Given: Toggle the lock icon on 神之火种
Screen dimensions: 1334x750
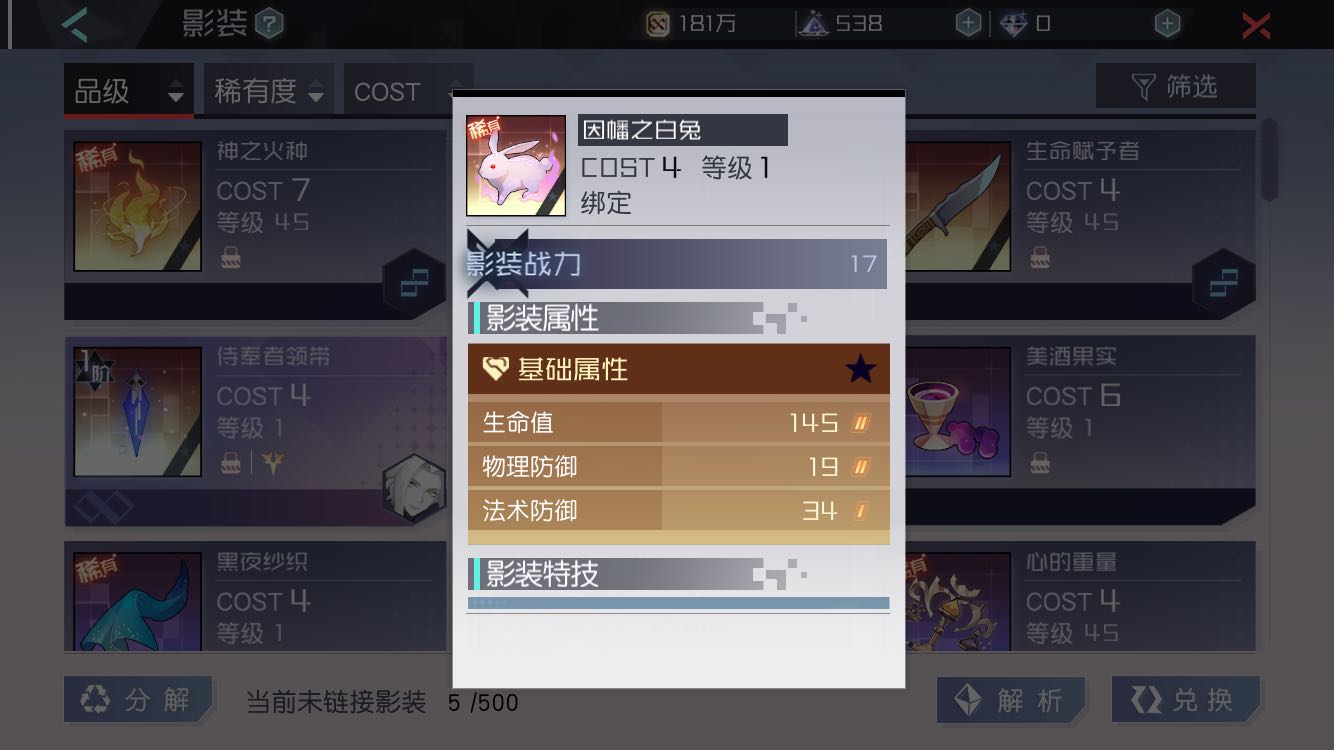Looking at the screenshot, I should click(229, 257).
